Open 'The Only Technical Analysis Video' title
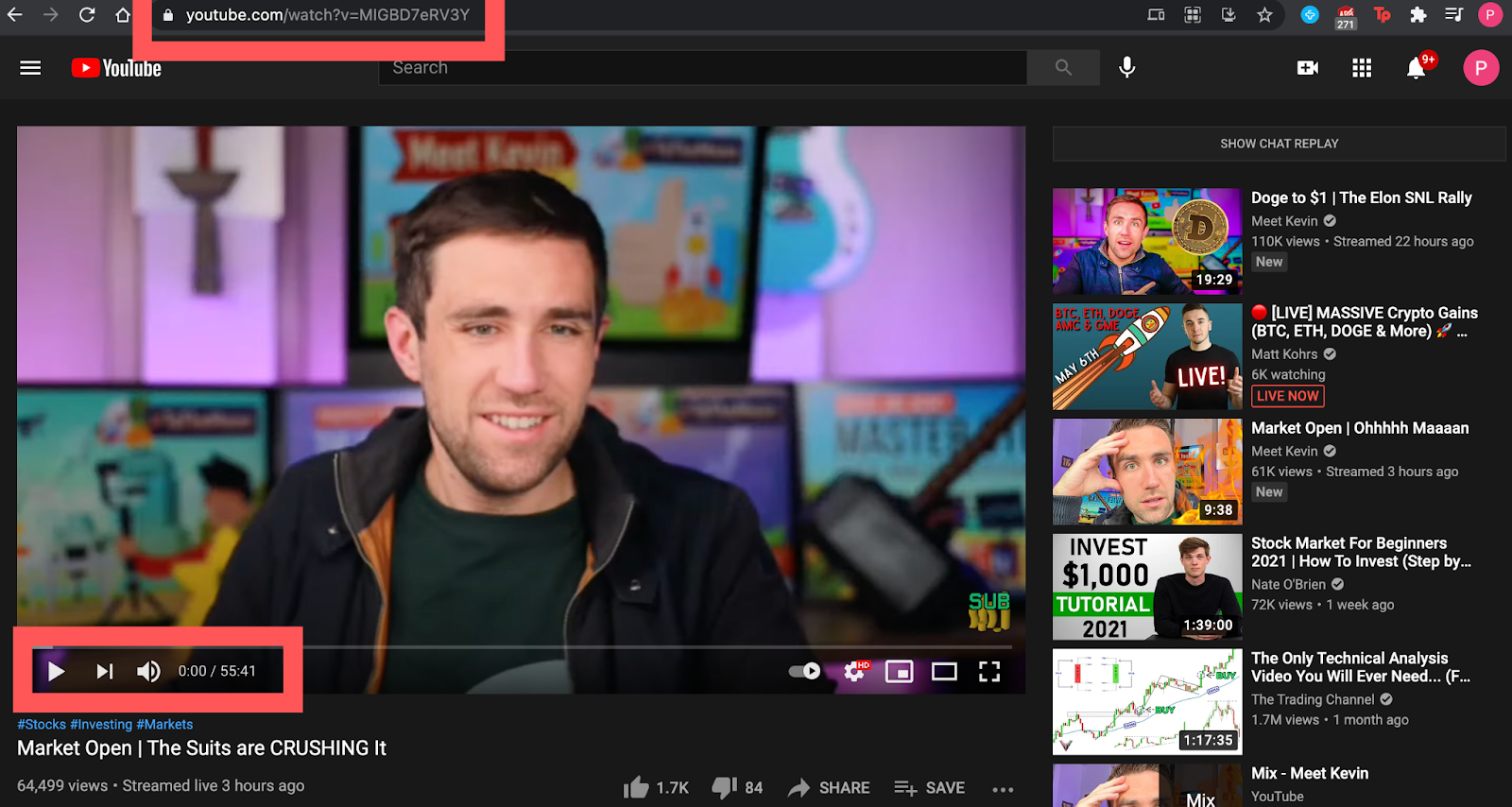 [1361, 667]
